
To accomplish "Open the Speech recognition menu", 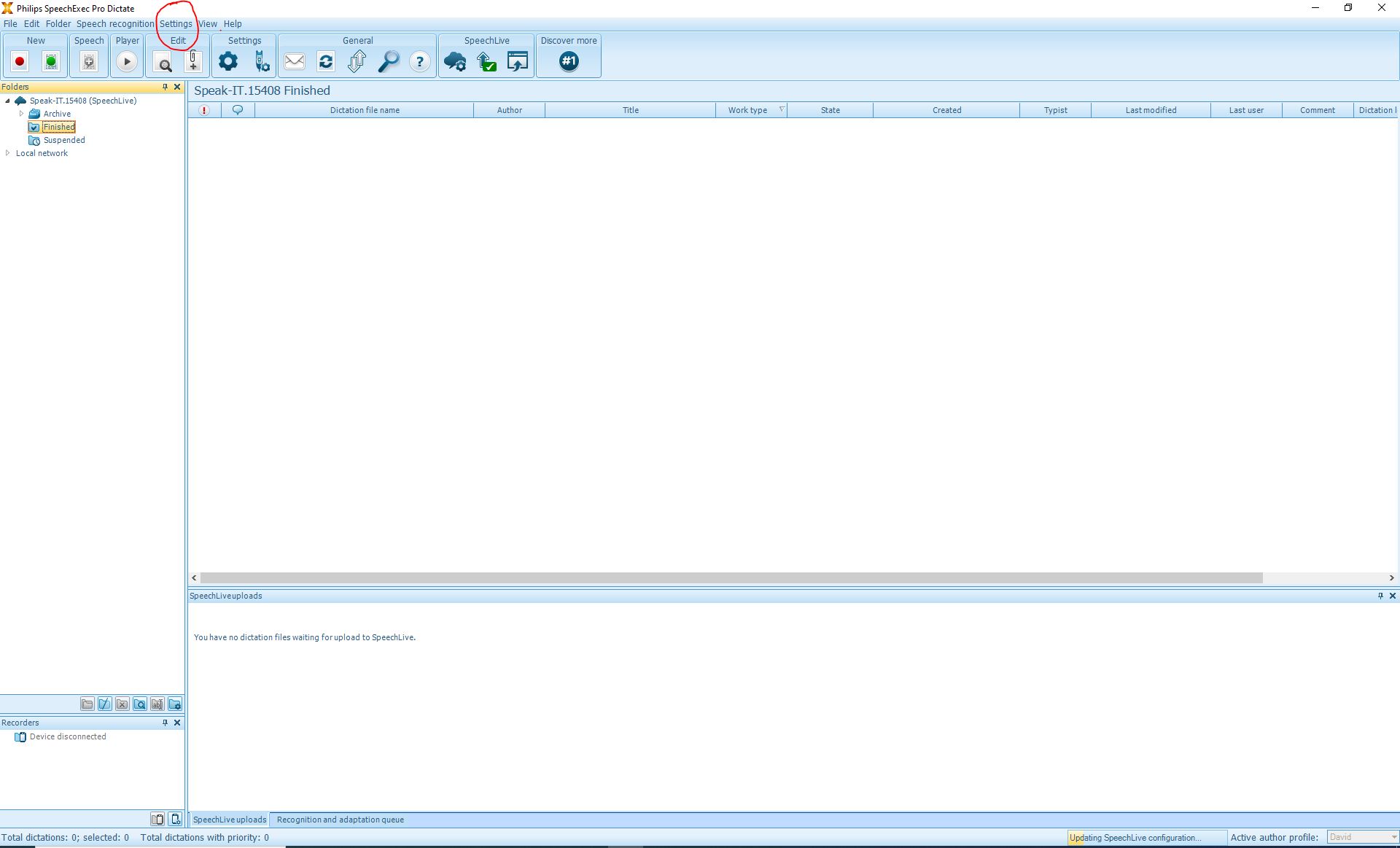I will pos(115,24).
